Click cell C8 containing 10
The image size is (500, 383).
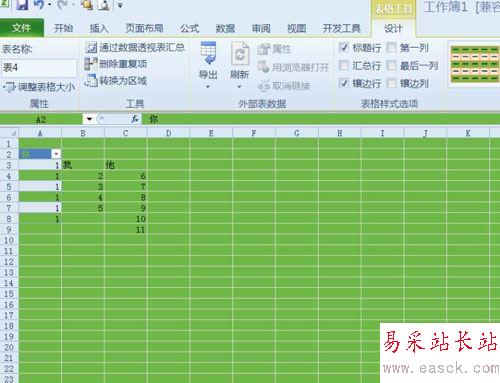coord(126,219)
